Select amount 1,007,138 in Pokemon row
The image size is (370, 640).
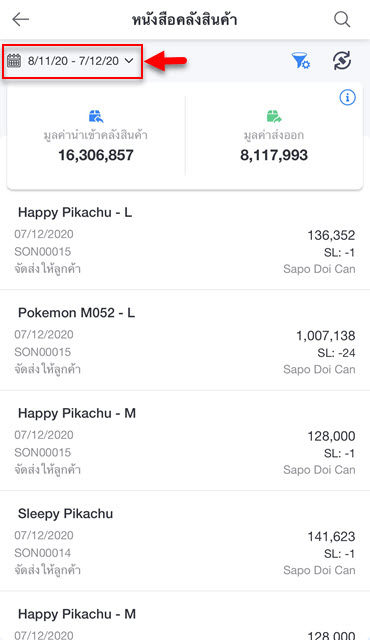click(326, 336)
